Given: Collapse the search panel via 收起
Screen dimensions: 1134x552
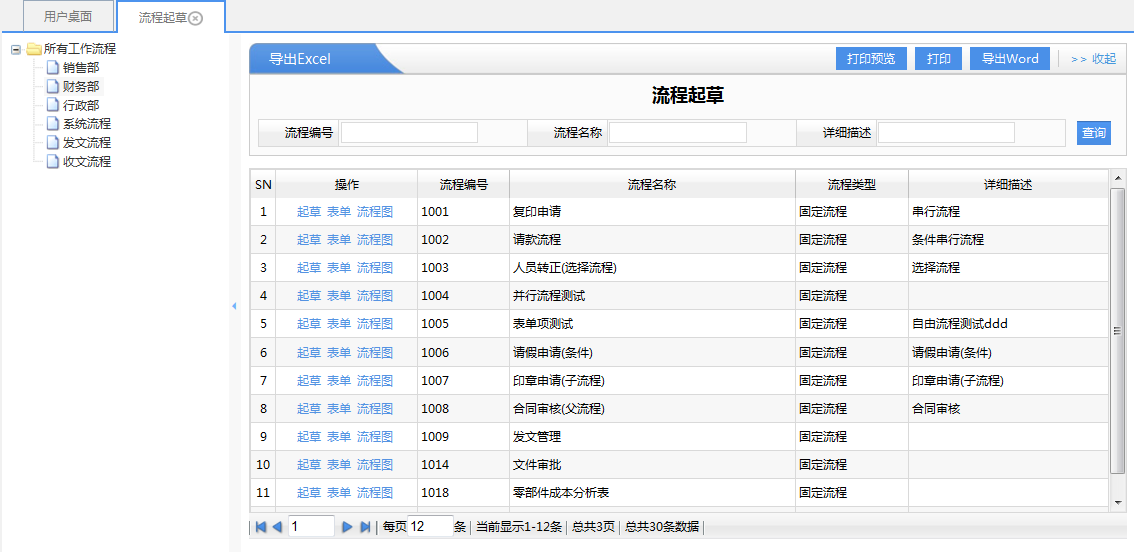Looking at the screenshot, I should tap(1093, 59).
